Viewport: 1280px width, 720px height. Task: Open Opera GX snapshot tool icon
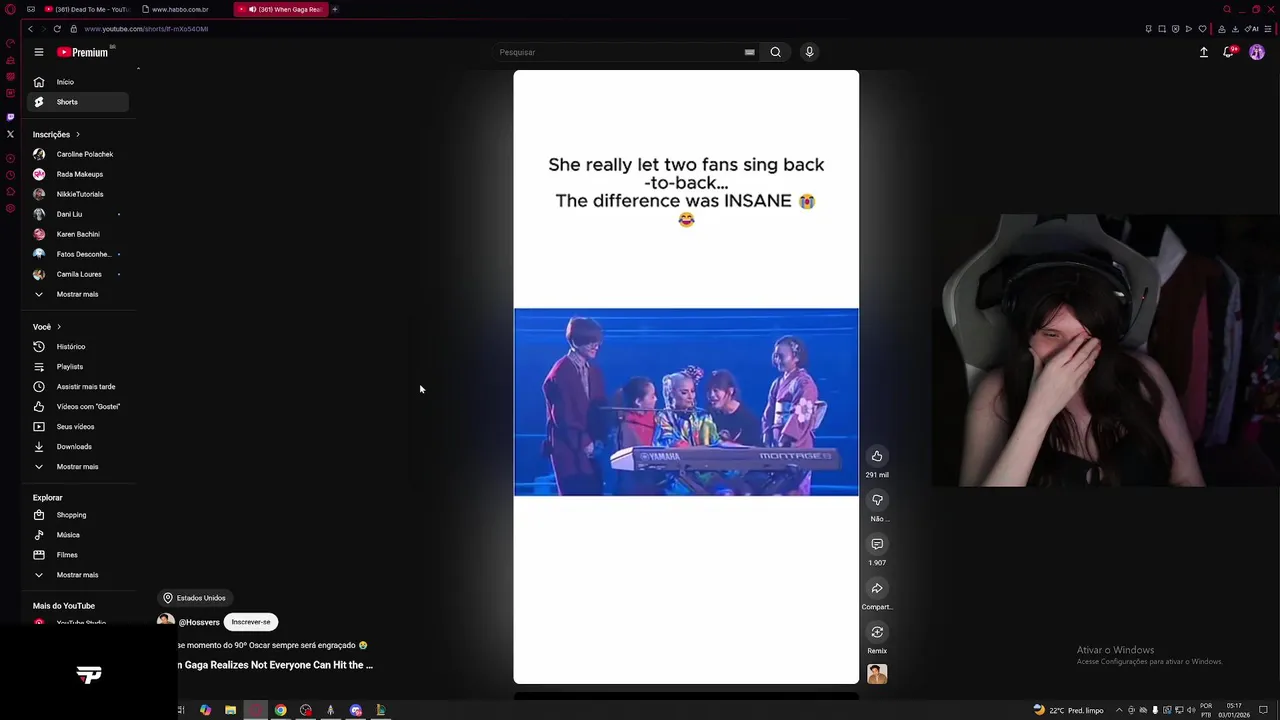[1162, 29]
